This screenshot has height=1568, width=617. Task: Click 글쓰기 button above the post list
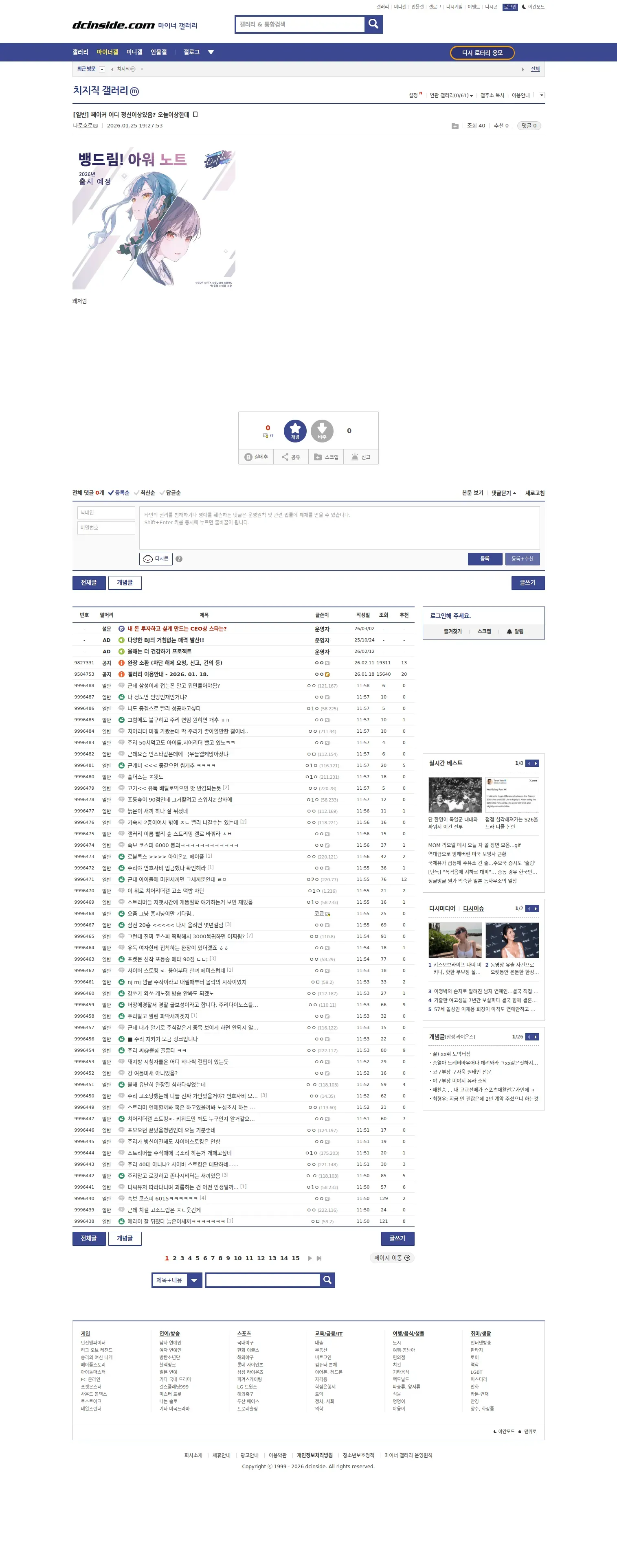(x=528, y=583)
